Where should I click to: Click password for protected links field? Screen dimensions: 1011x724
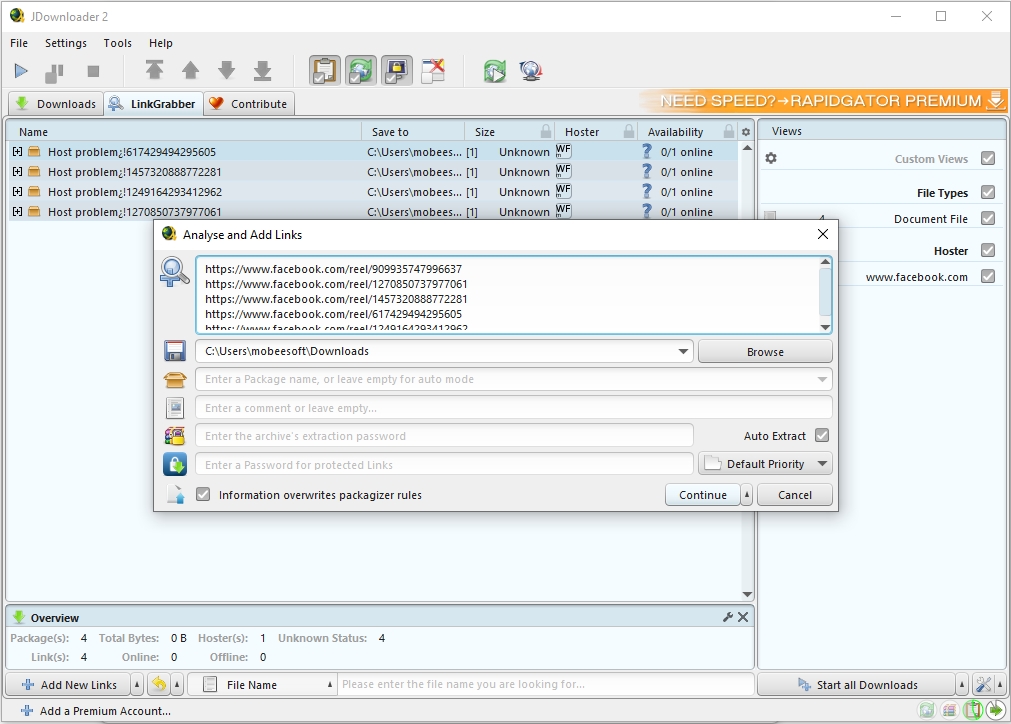(x=444, y=465)
